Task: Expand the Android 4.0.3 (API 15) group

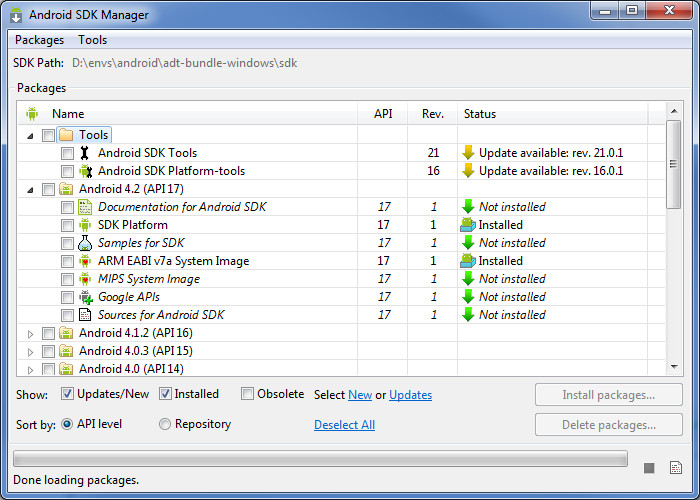Action: (30, 352)
